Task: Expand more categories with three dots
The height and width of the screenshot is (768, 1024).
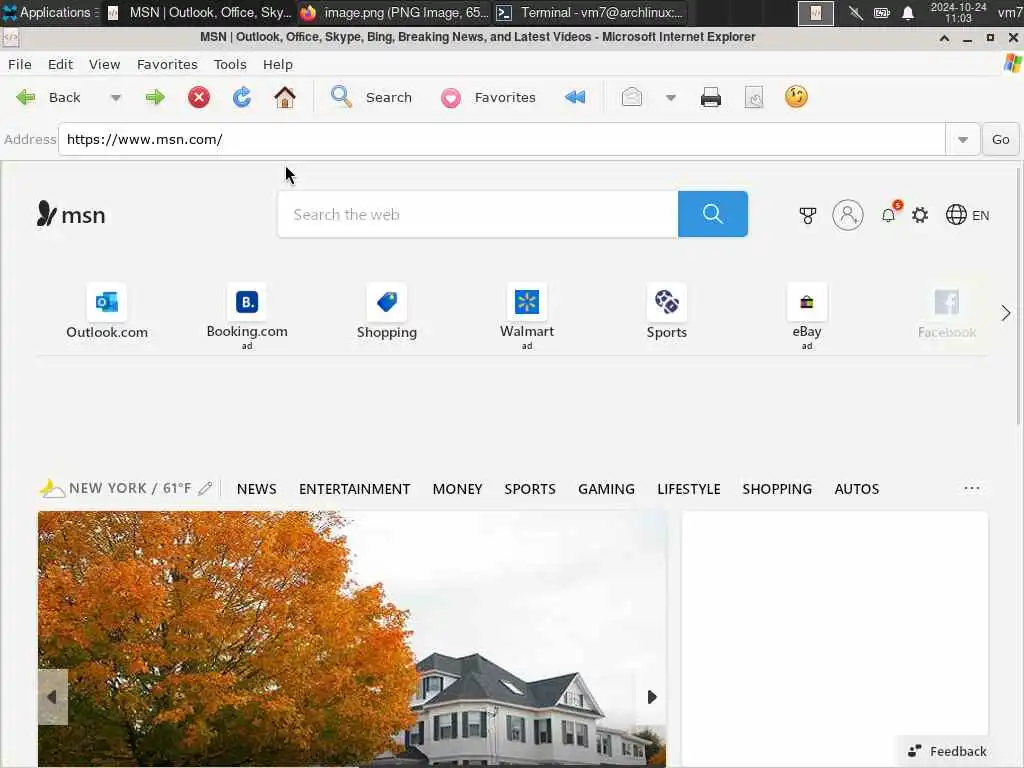Action: click(972, 488)
